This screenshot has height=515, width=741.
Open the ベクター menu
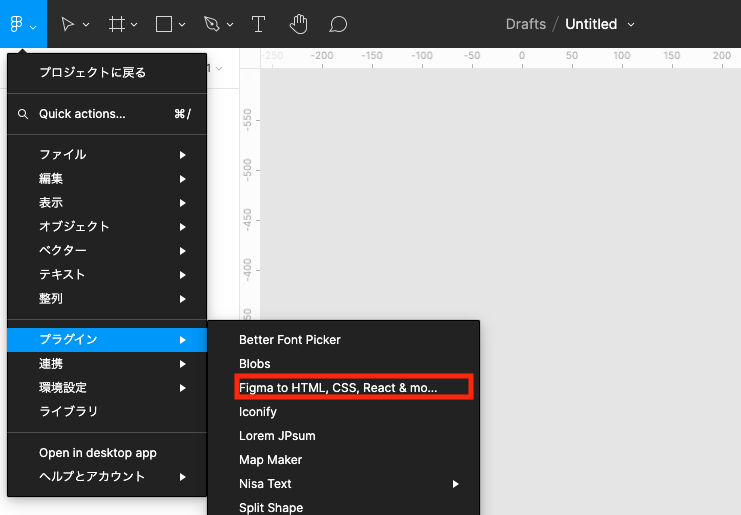[107, 251]
